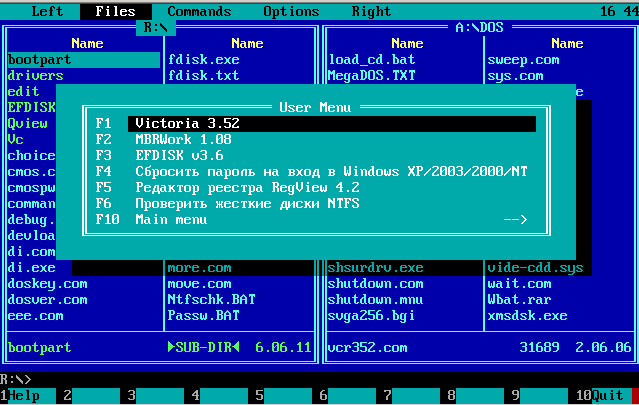Select shsurdrv.exe file
Screen dimensions: 639x405
(375, 268)
